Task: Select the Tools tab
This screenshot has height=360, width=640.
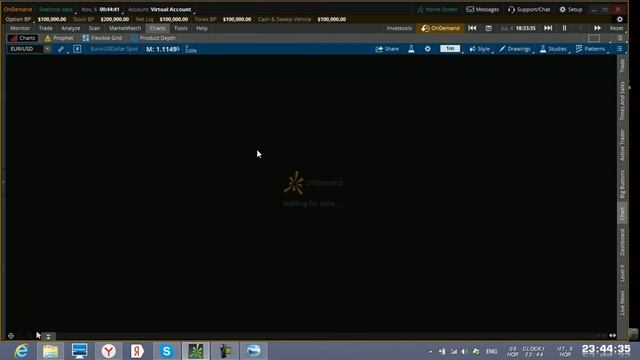Action: click(x=180, y=28)
